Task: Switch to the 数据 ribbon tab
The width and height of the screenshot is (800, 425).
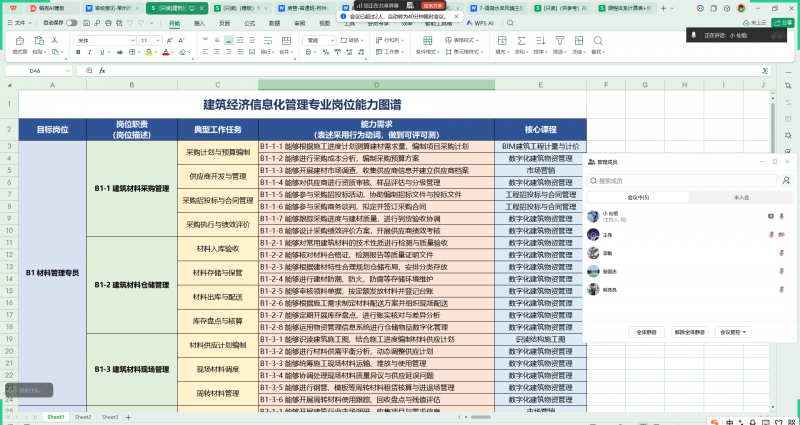Action: [x=274, y=23]
